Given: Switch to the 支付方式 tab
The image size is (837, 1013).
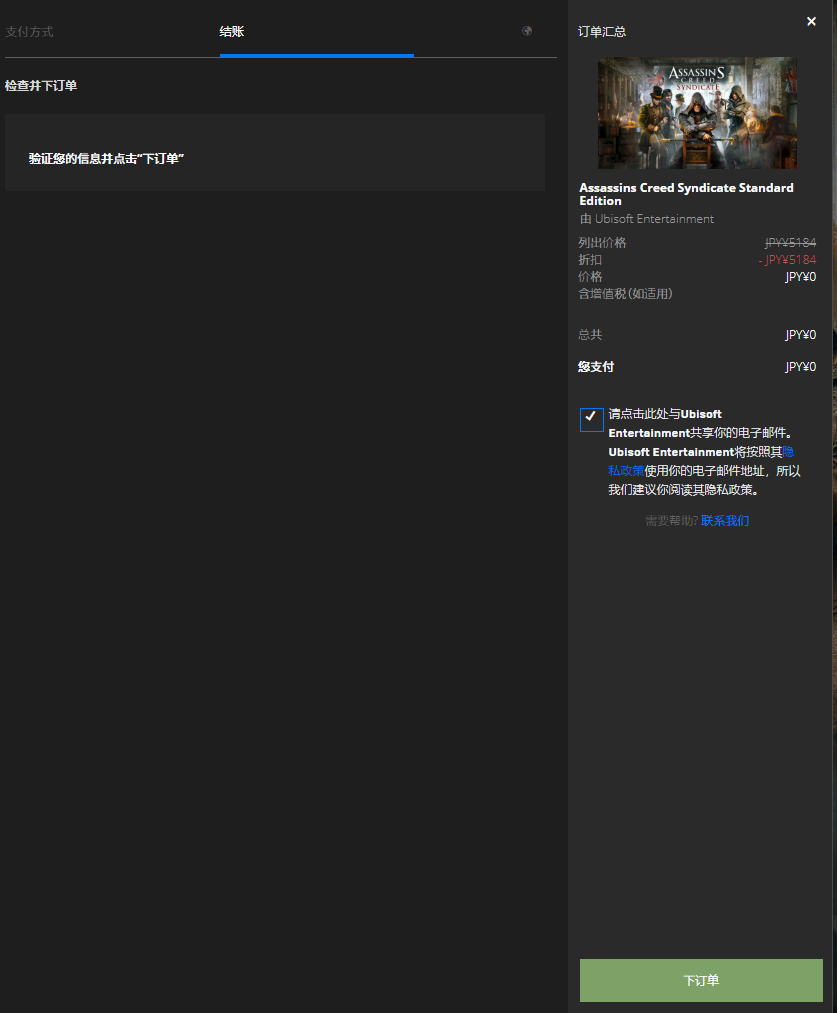Looking at the screenshot, I should (29, 32).
